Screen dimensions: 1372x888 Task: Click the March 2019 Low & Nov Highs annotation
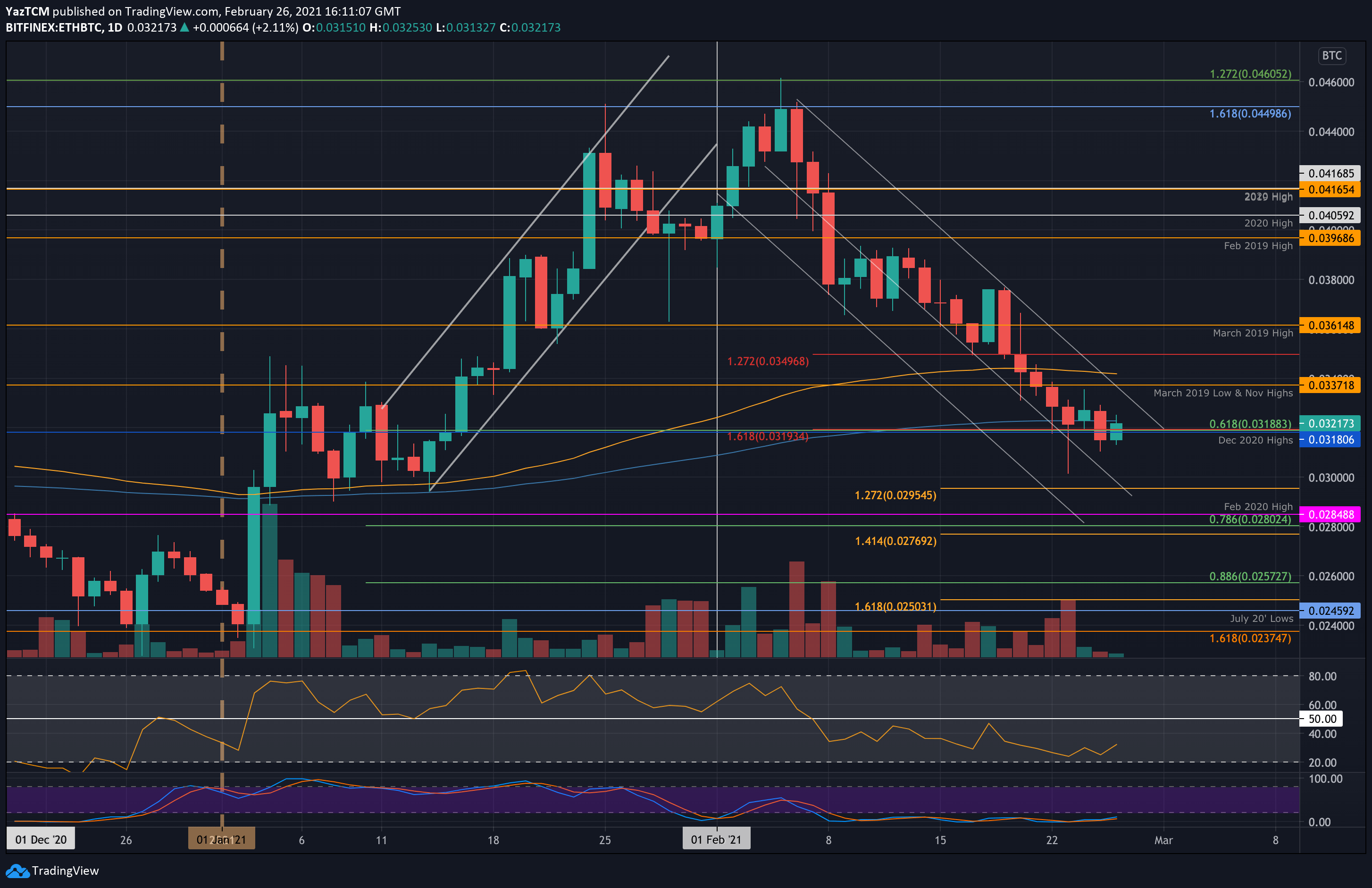(x=1223, y=393)
